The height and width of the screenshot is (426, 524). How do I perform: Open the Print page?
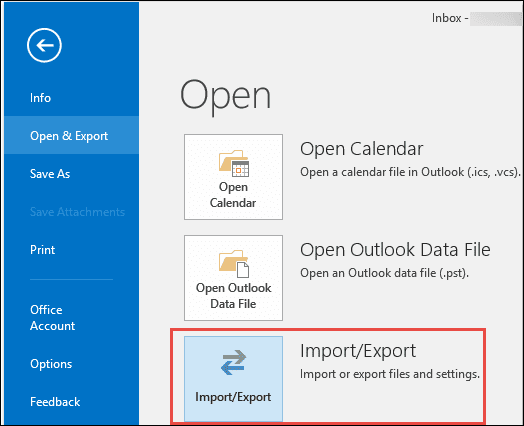(42, 250)
